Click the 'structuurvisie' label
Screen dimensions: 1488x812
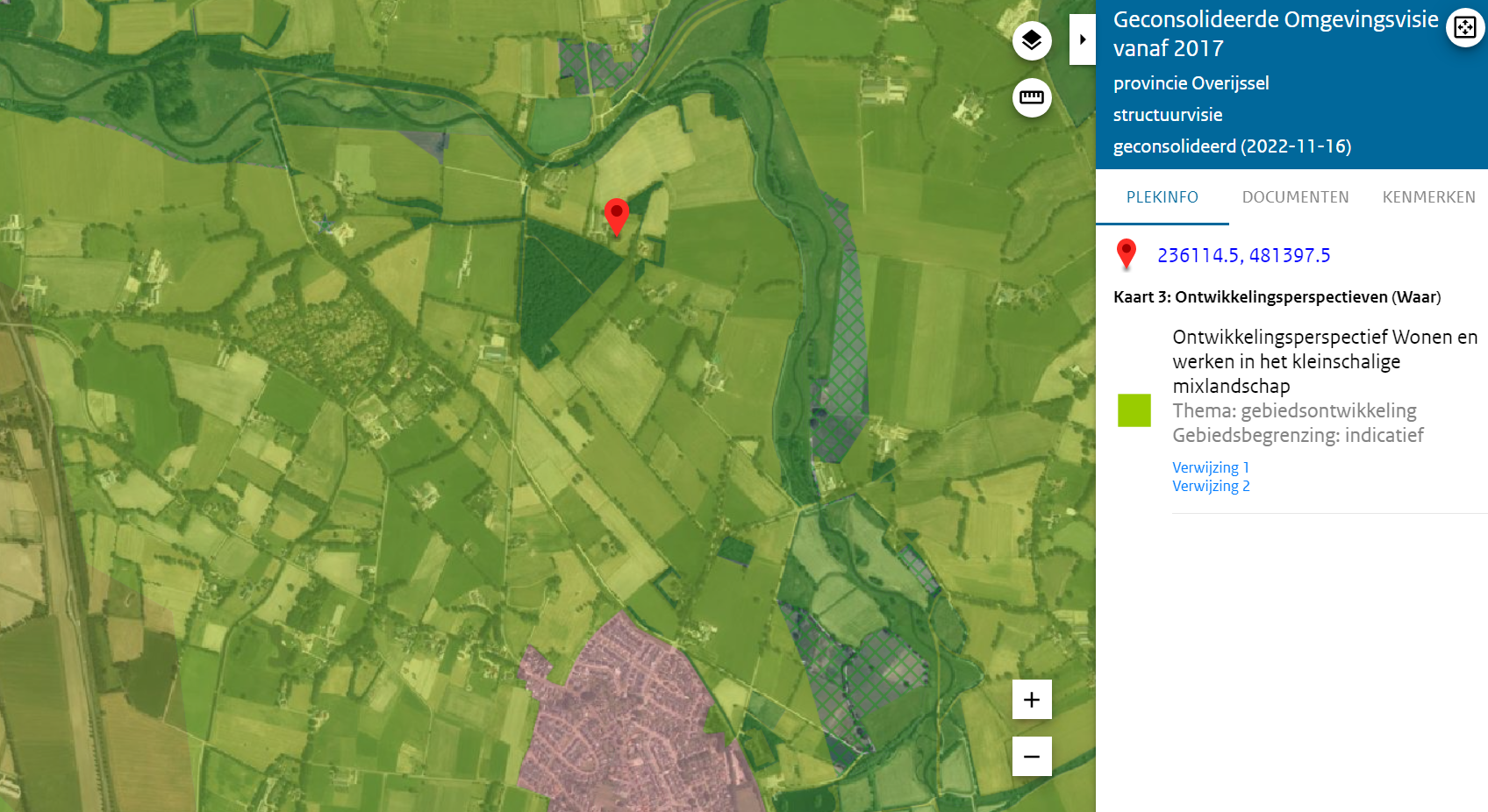coord(1168,115)
